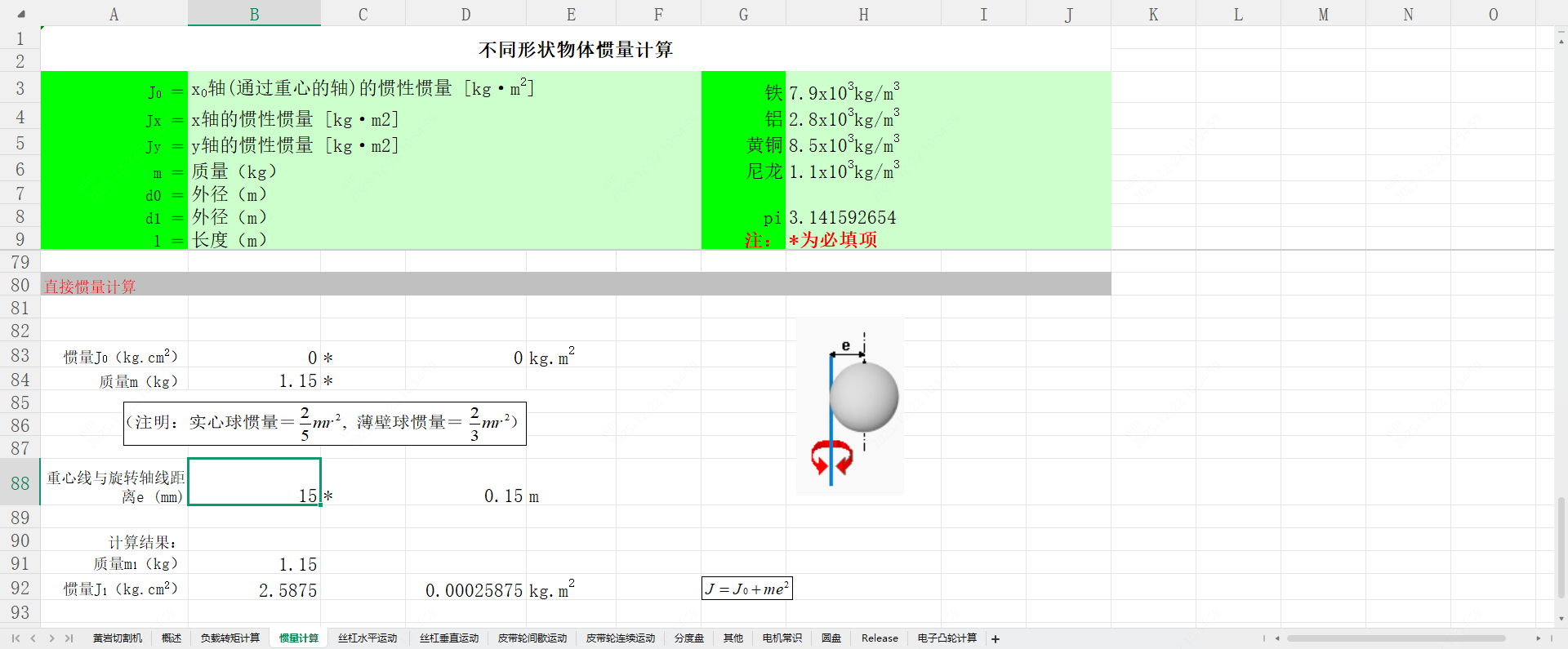Click the select-all corner triangle
Viewport: 1568px width, 649px height.
tap(20, 14)
